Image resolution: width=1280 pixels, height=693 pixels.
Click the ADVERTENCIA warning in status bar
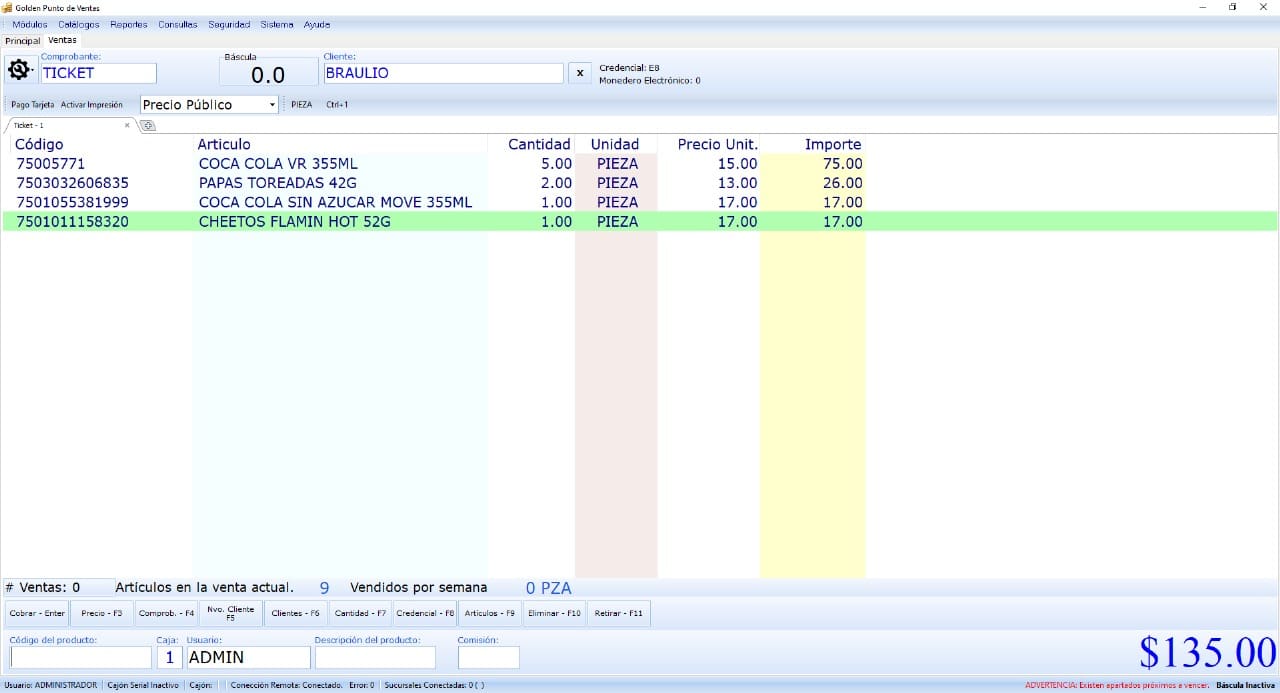tap(1117, 685)
